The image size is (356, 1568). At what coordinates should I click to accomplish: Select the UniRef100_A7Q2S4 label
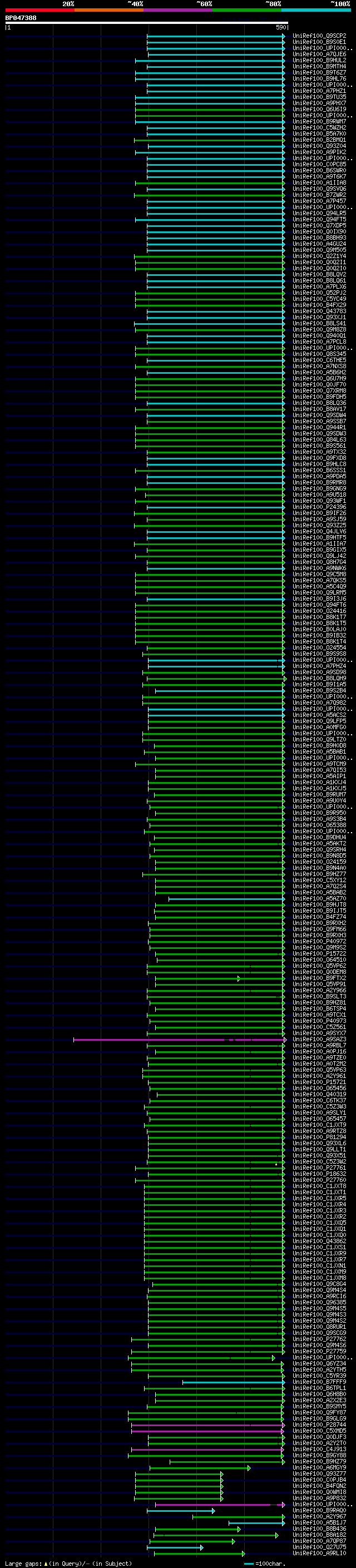click(x=319, y=886)
